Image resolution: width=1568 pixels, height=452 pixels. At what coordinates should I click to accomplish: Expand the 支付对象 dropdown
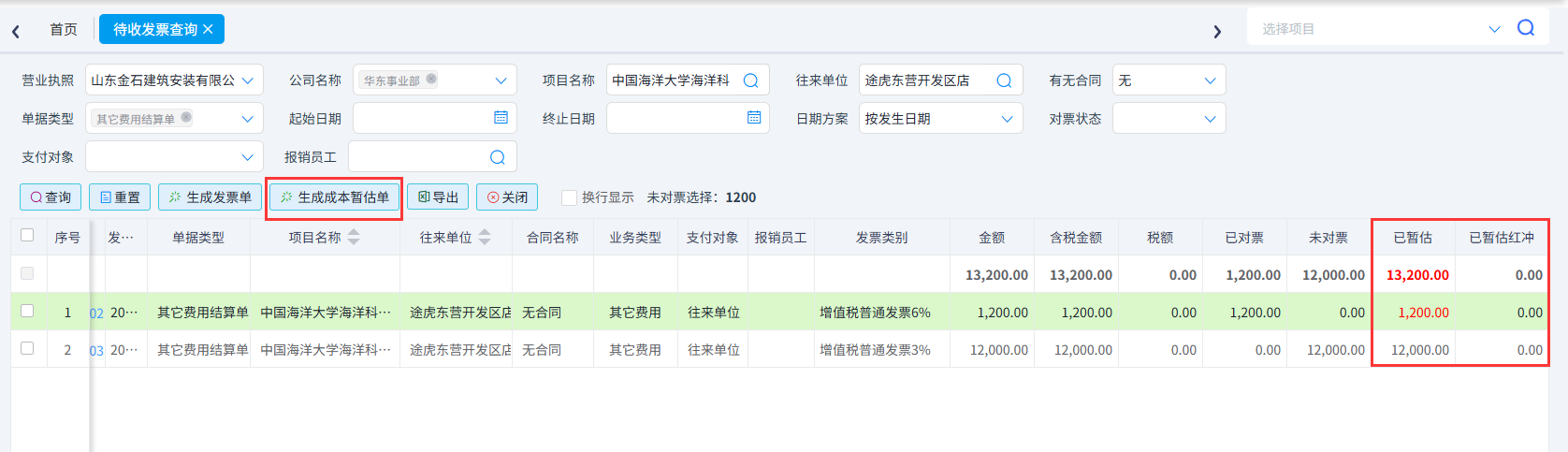click(248, 157)
